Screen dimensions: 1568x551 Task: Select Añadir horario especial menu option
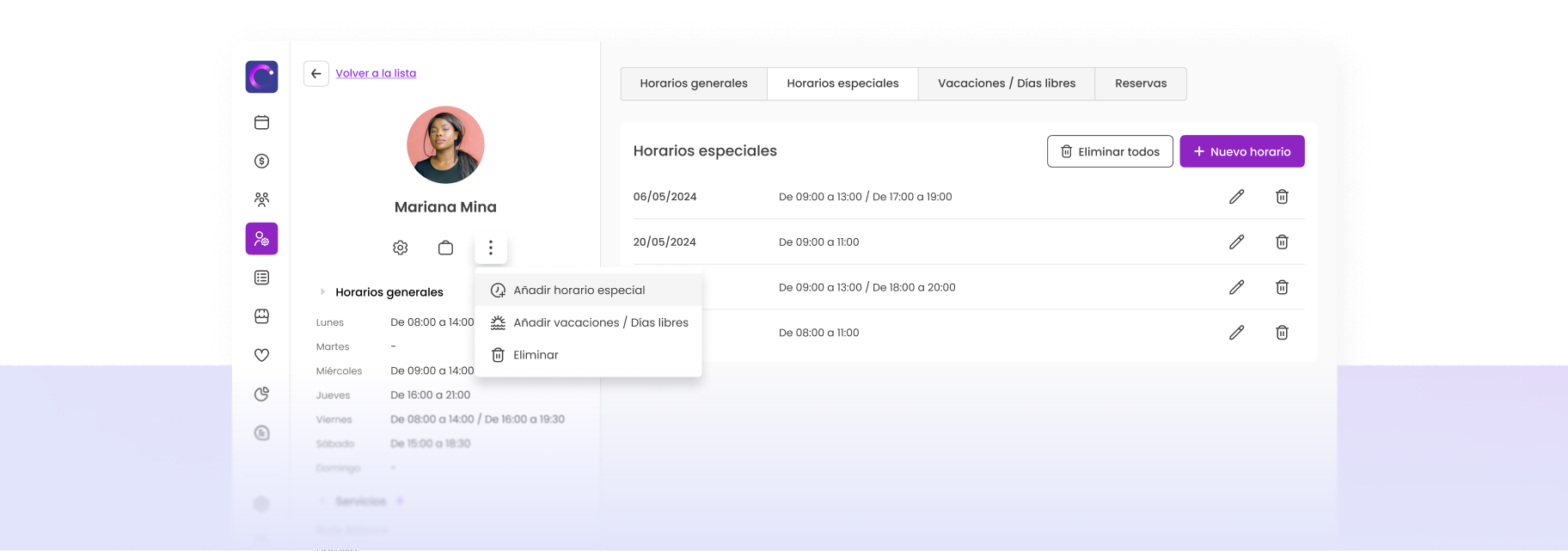(x=579, y=291)
